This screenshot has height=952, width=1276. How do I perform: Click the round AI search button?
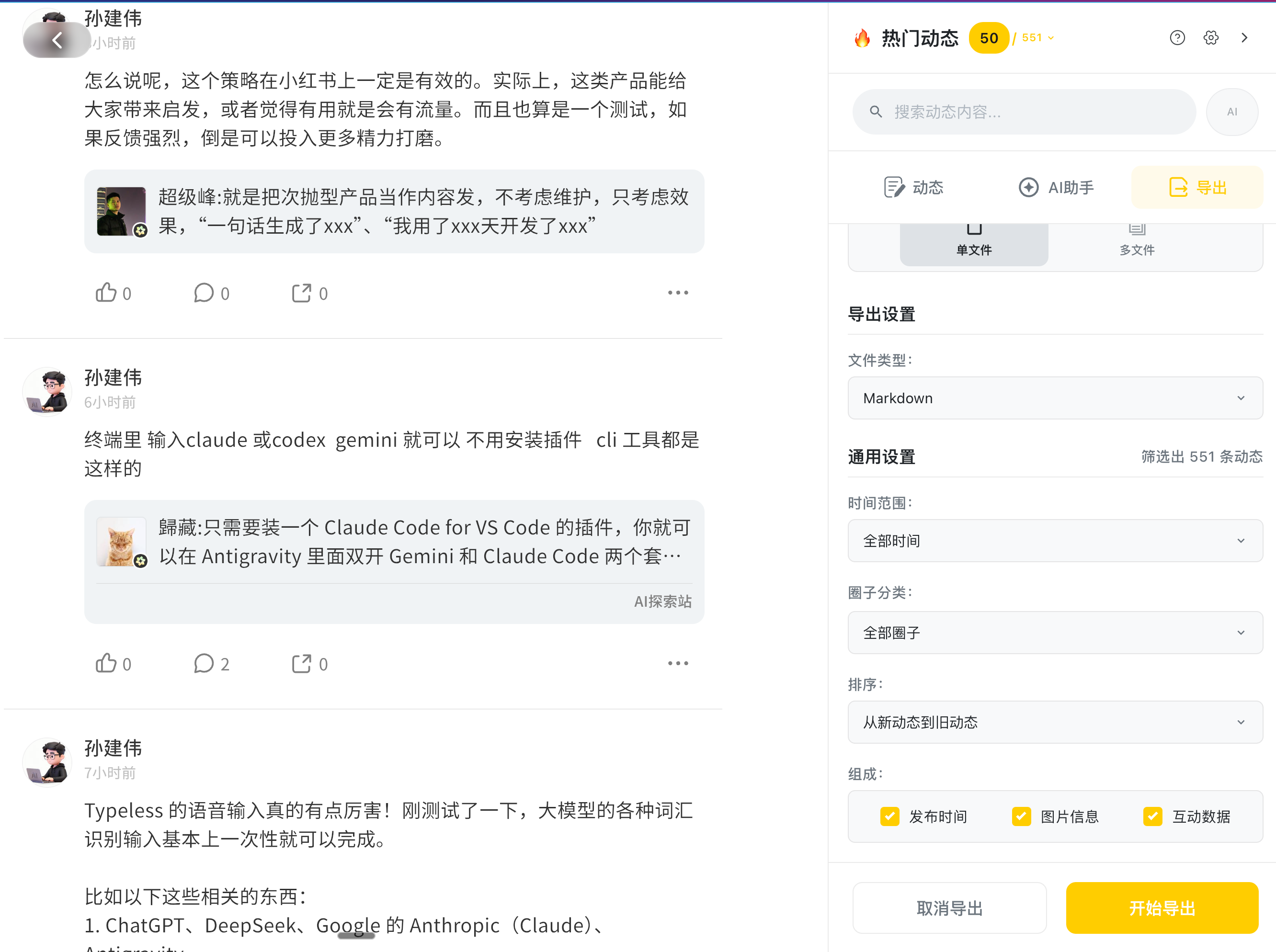(1231, 112)
